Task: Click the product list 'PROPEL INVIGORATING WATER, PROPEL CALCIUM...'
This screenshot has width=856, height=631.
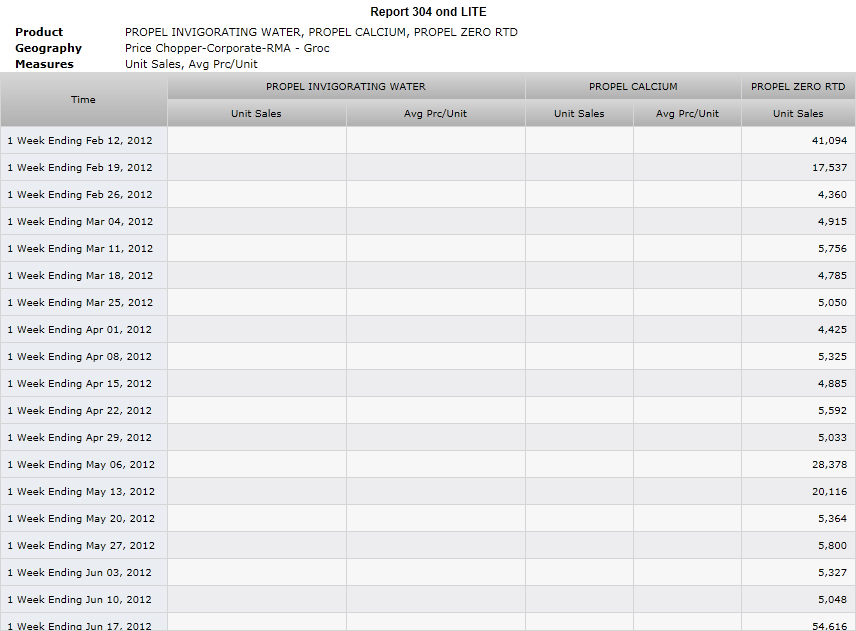Action: coord(321,32)
